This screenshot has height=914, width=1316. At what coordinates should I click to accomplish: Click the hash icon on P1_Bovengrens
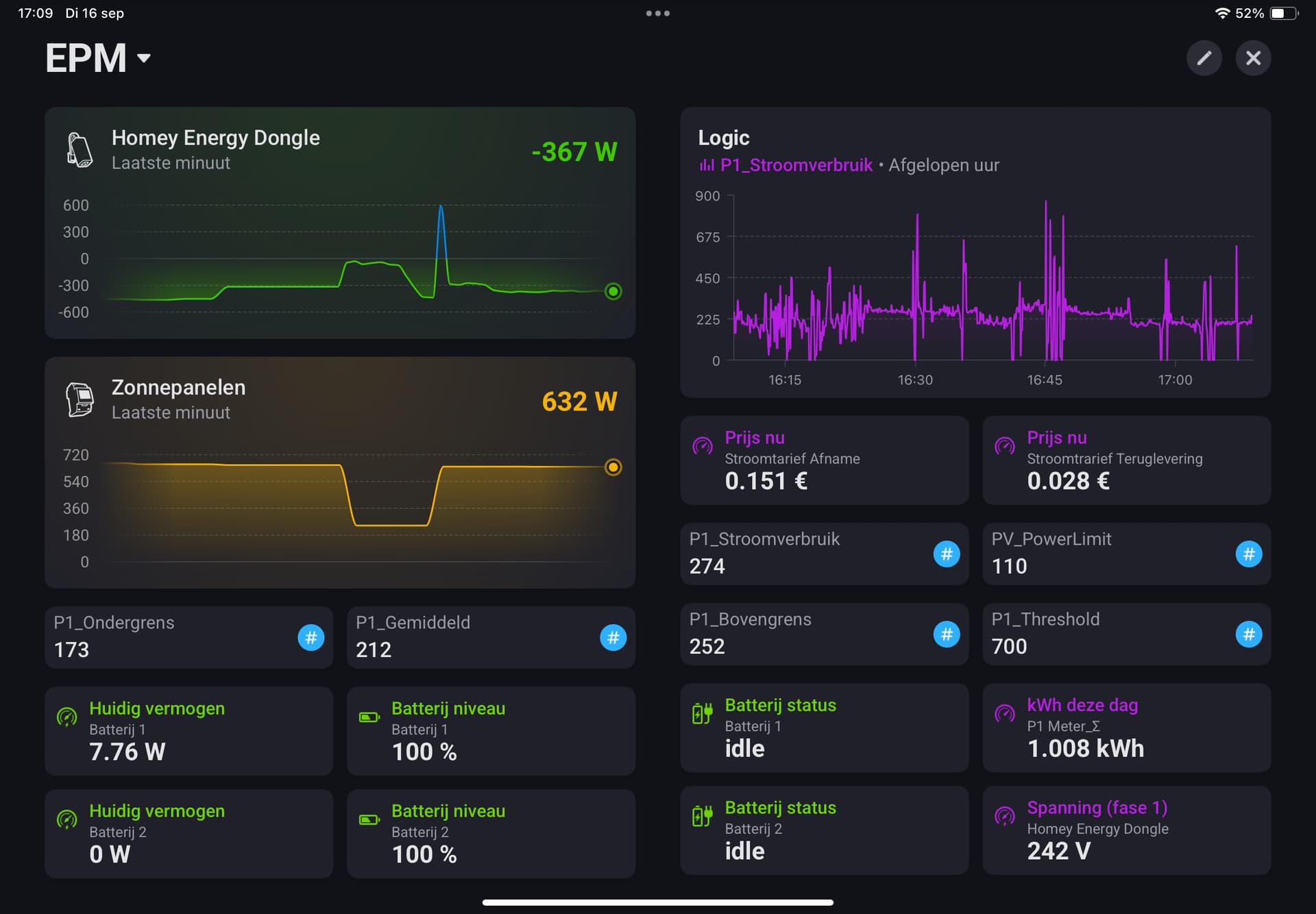point(946,634)
